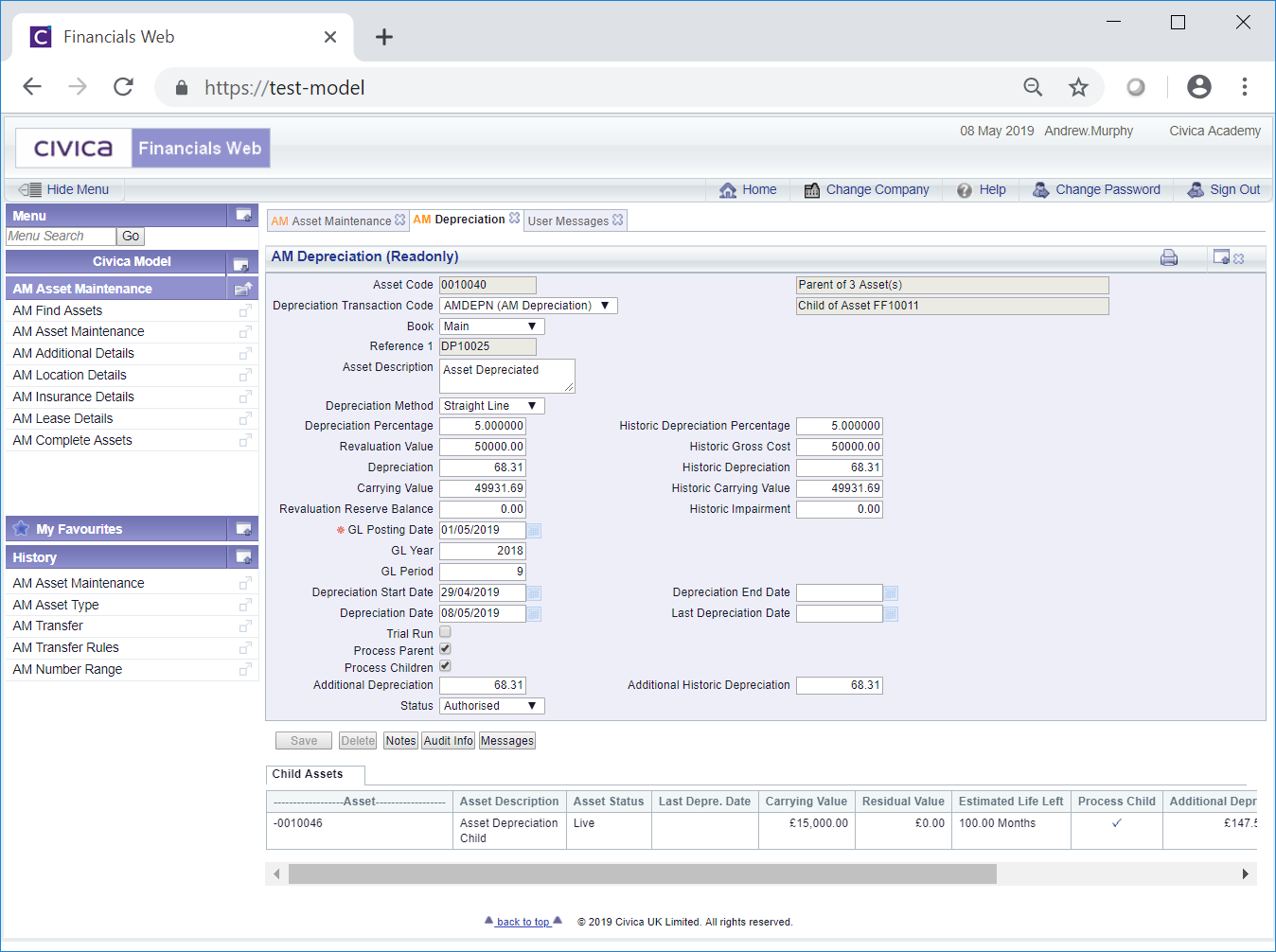Click the print icon in AM Depreciation header

1169,257
